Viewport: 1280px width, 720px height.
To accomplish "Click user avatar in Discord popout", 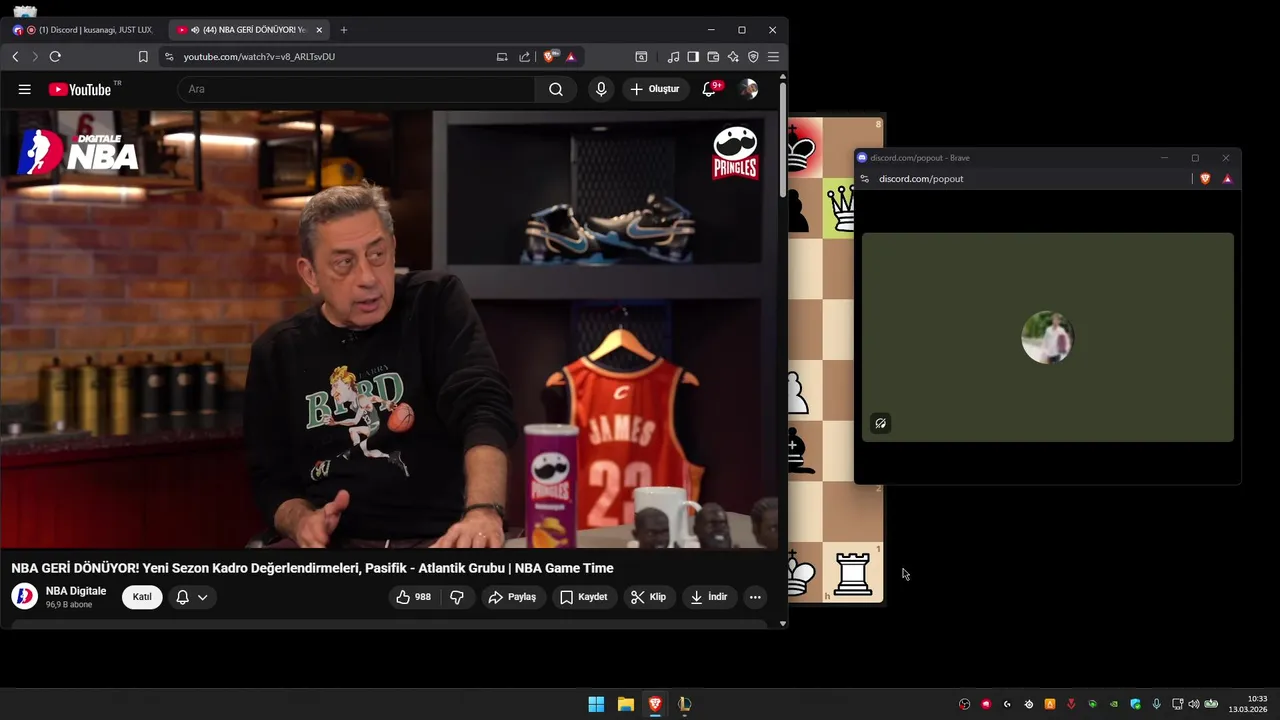I will (x=1047, y=337).
